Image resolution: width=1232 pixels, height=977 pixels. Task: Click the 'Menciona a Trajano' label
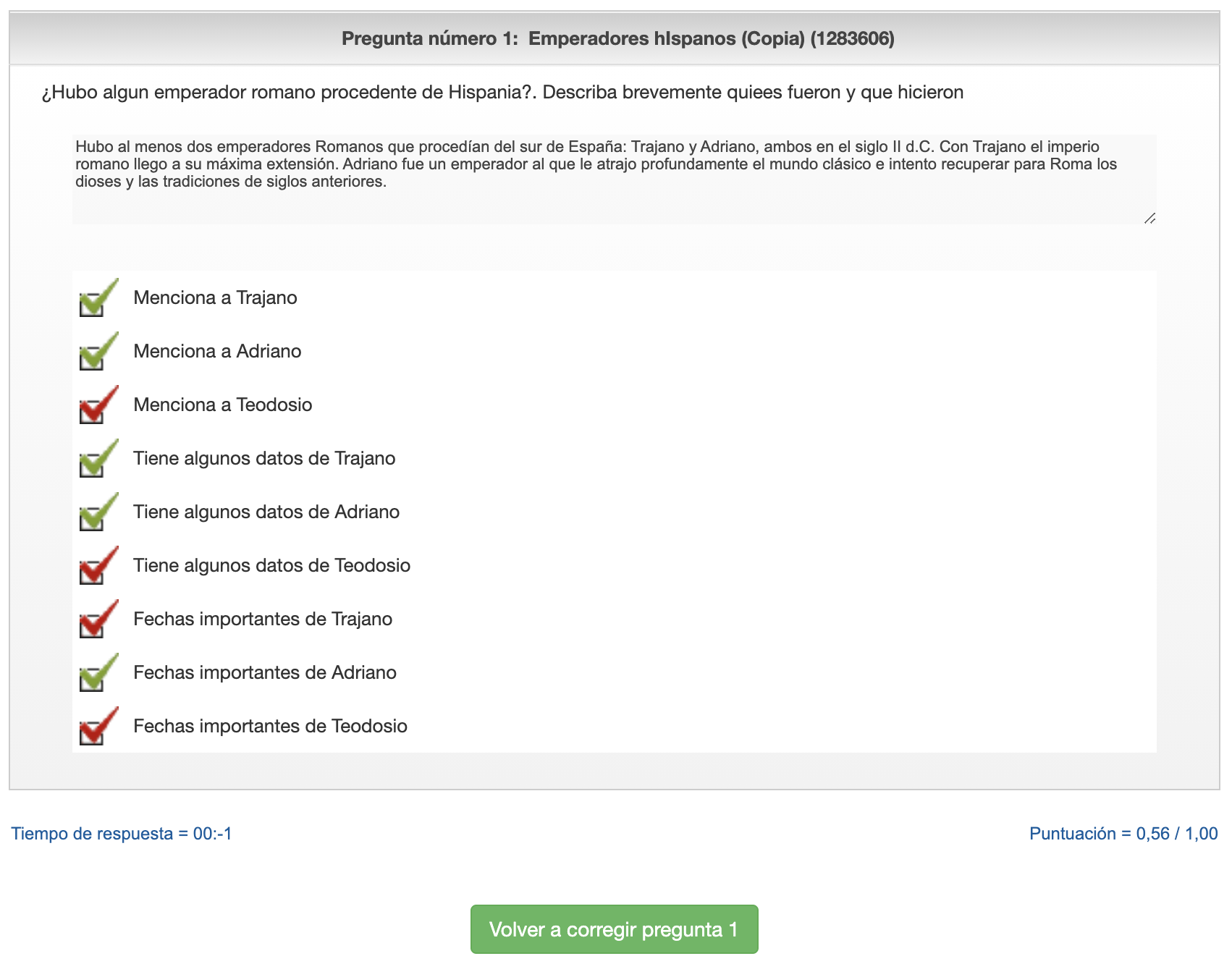(x=215, y=297)
